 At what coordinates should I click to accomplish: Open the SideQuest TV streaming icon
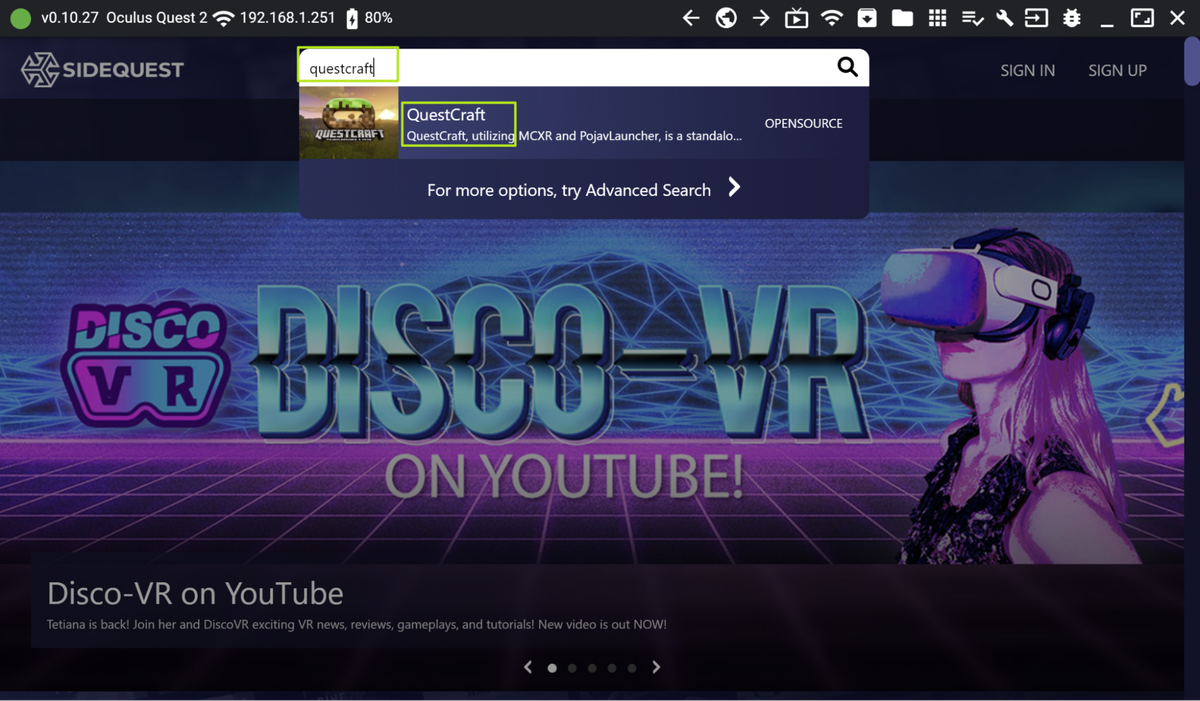pos(796,17)
